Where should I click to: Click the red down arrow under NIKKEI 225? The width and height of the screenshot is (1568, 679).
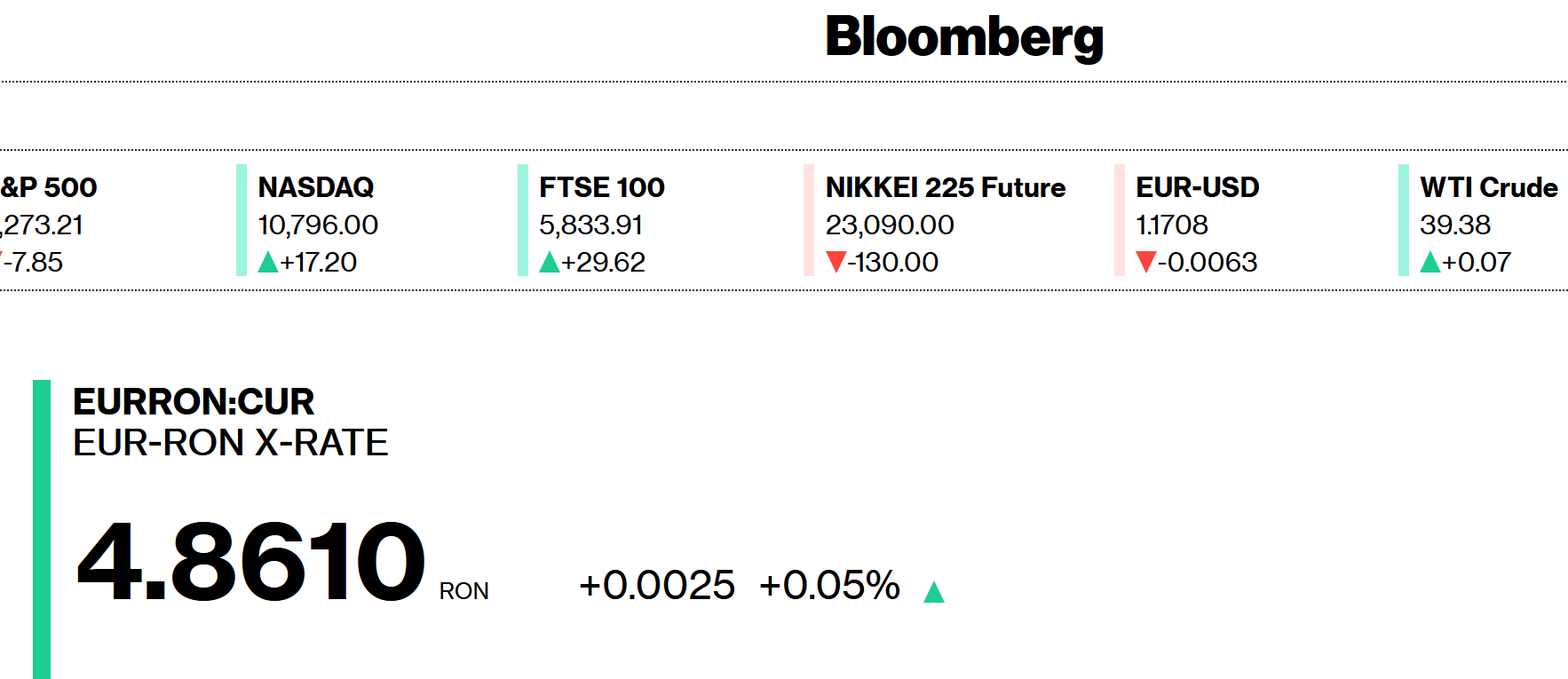click(x=835, y=262)
